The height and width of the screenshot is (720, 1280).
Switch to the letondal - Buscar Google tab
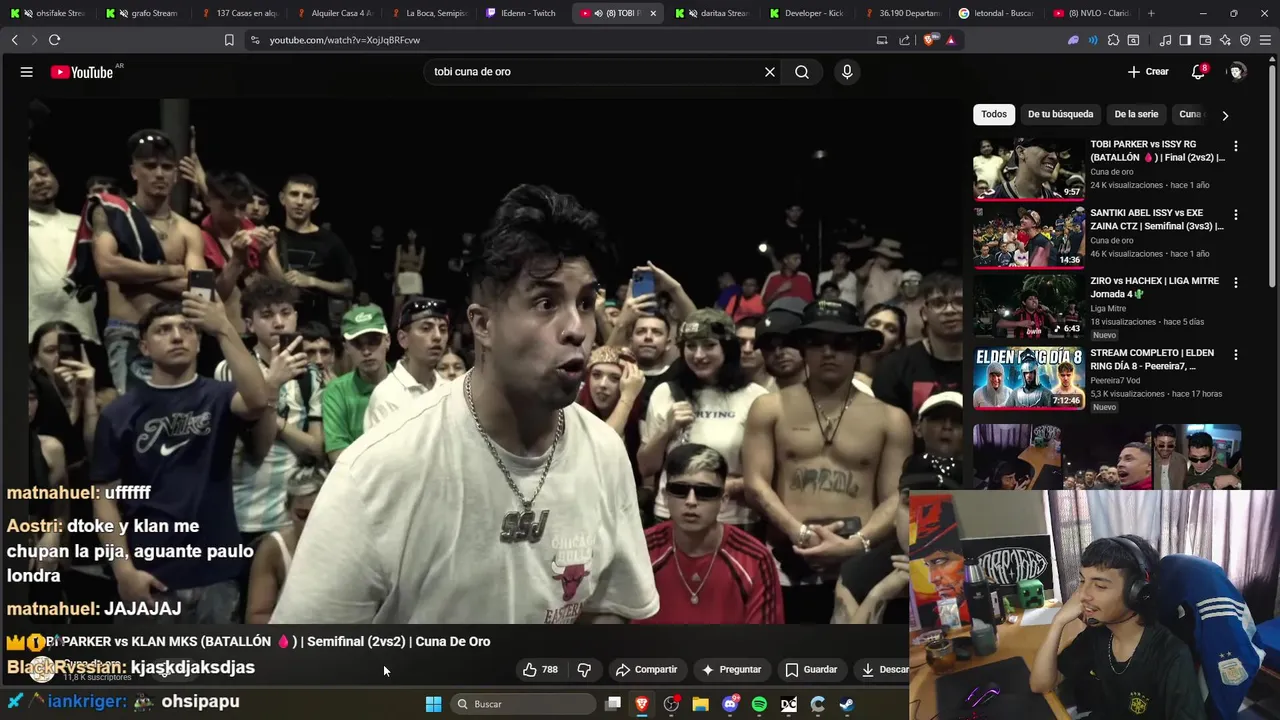pos(995,13)
